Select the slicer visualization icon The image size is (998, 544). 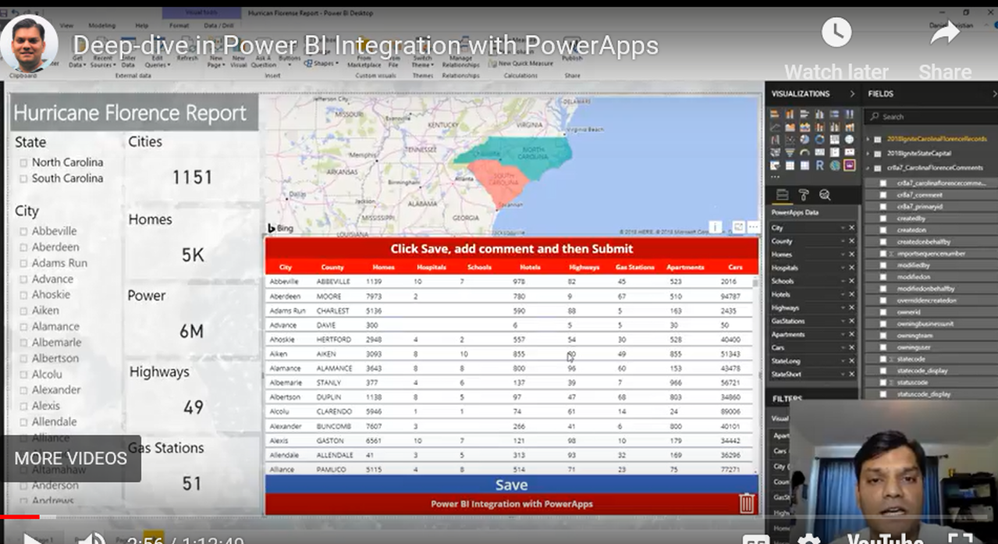click(775, 165)
